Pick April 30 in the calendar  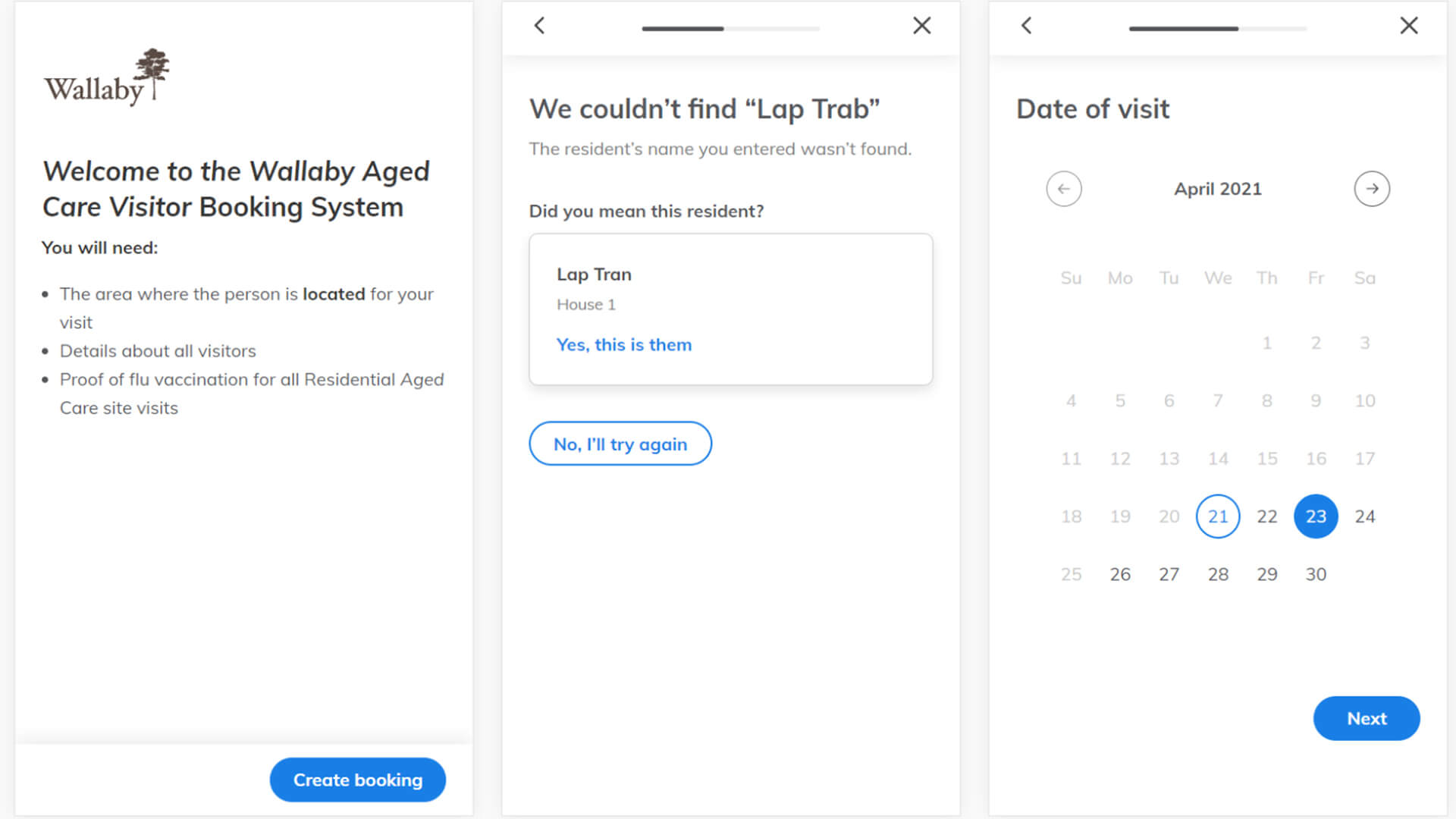pos(1315,575)
